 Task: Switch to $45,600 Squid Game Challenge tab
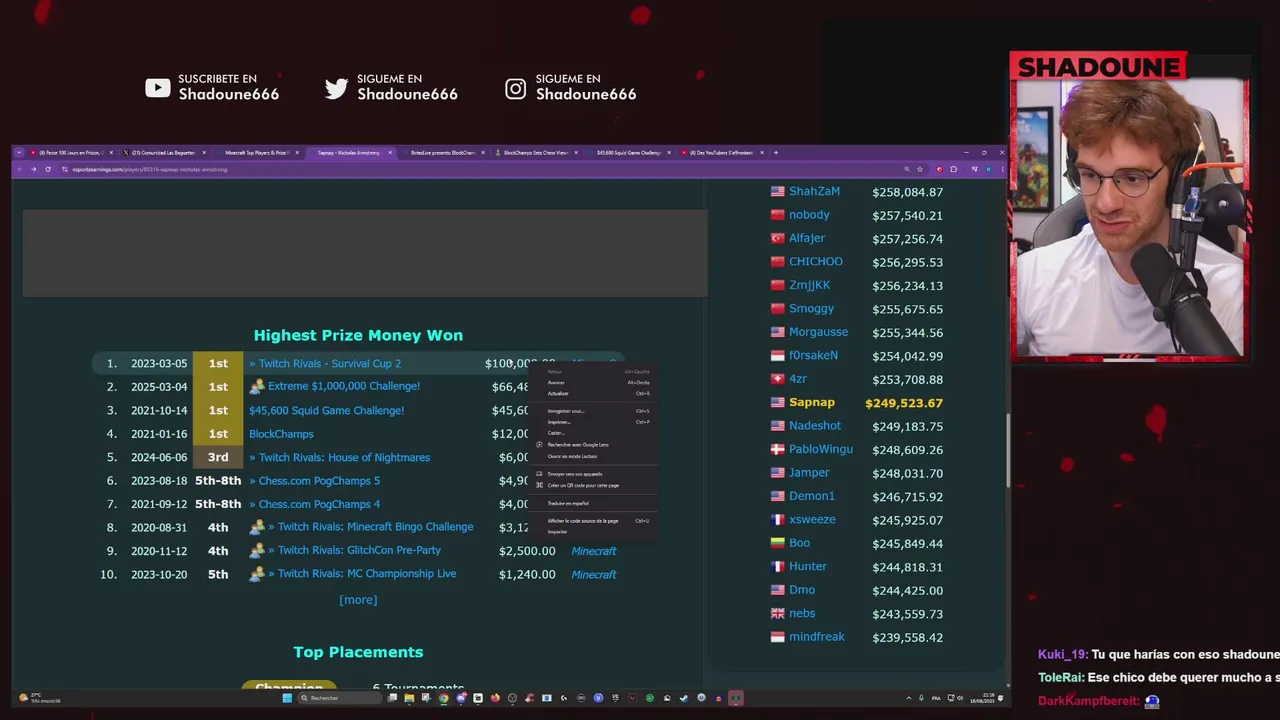pos(628,153)
